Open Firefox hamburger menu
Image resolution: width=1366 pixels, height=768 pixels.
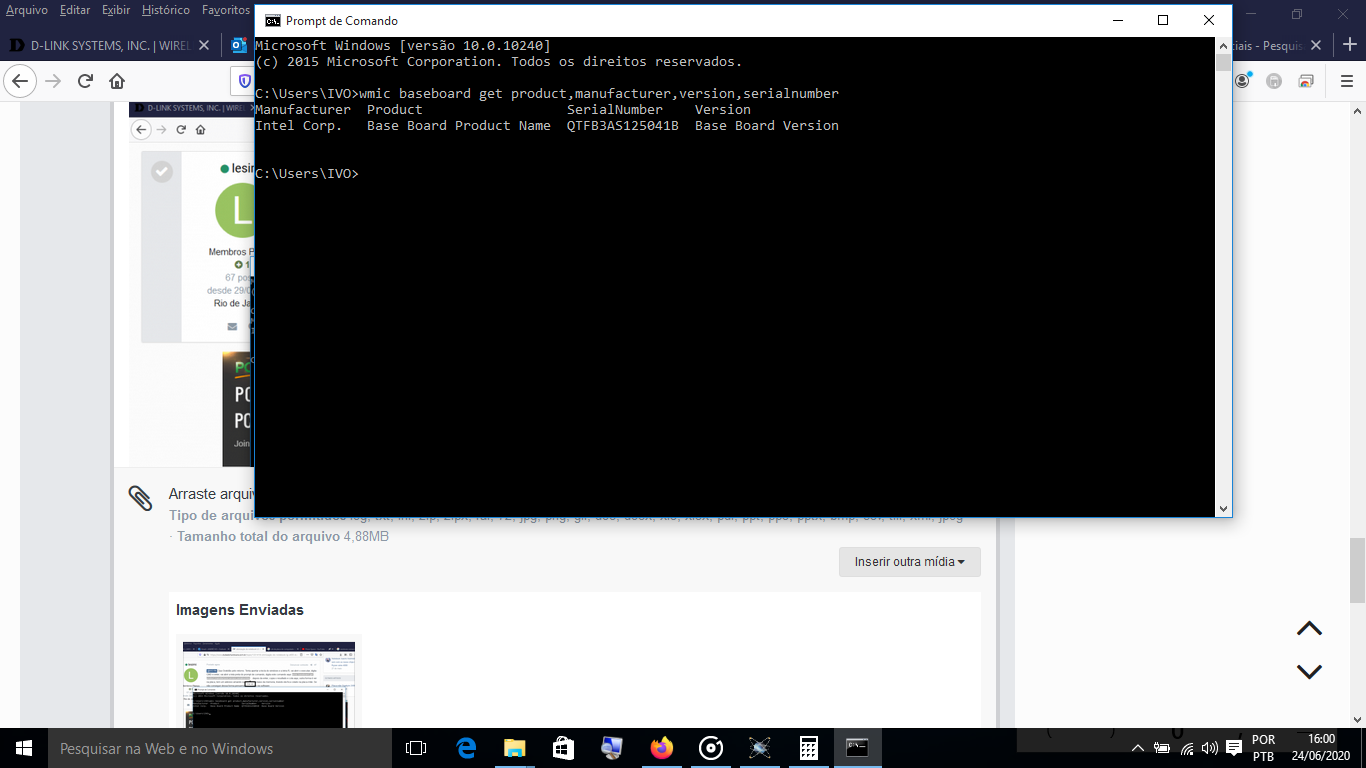pyautogui.click(x=1346, y=81)
